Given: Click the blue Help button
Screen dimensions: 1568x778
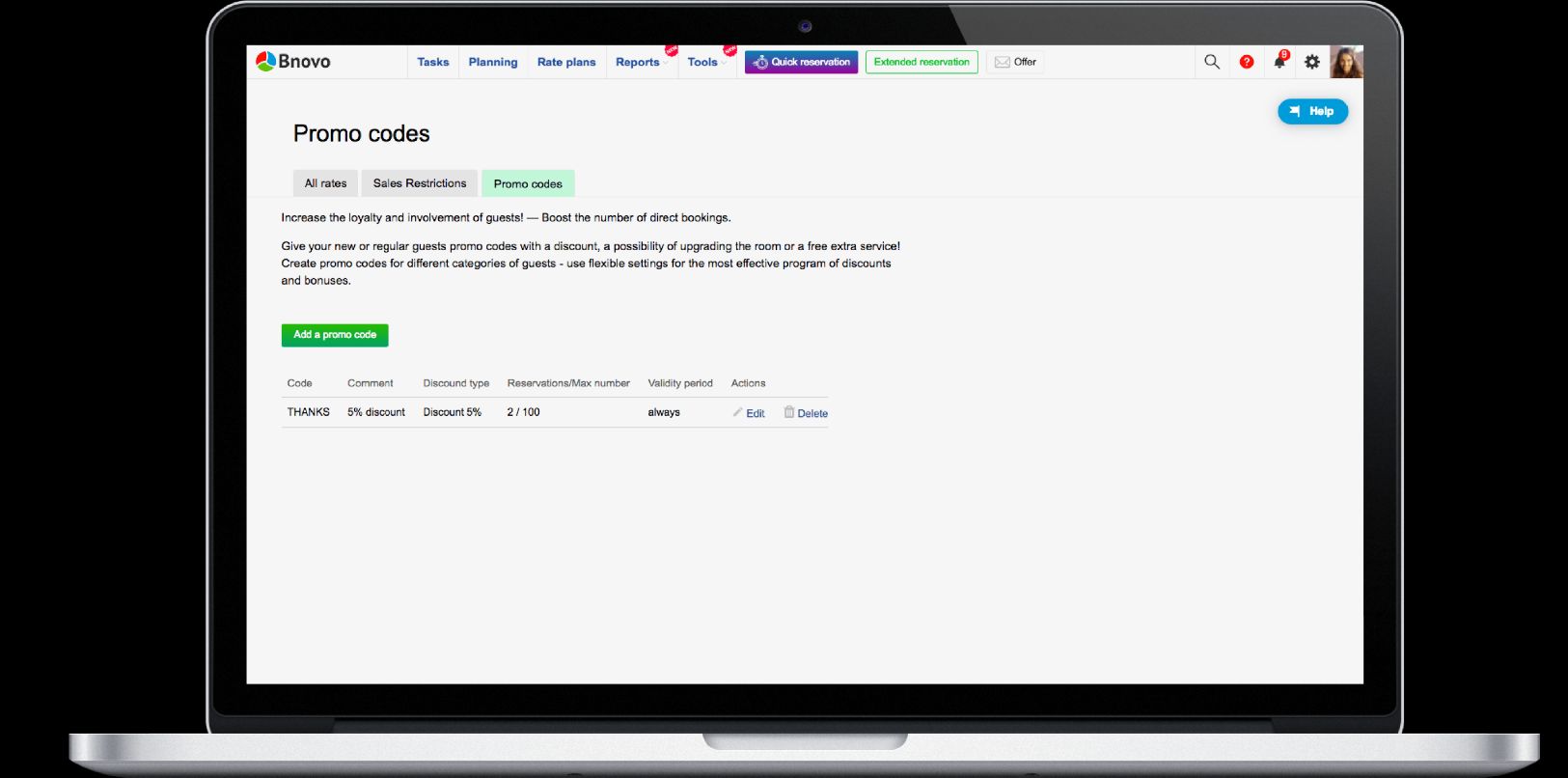Looking at the screenshot, I should click(x=1312, y=111).
